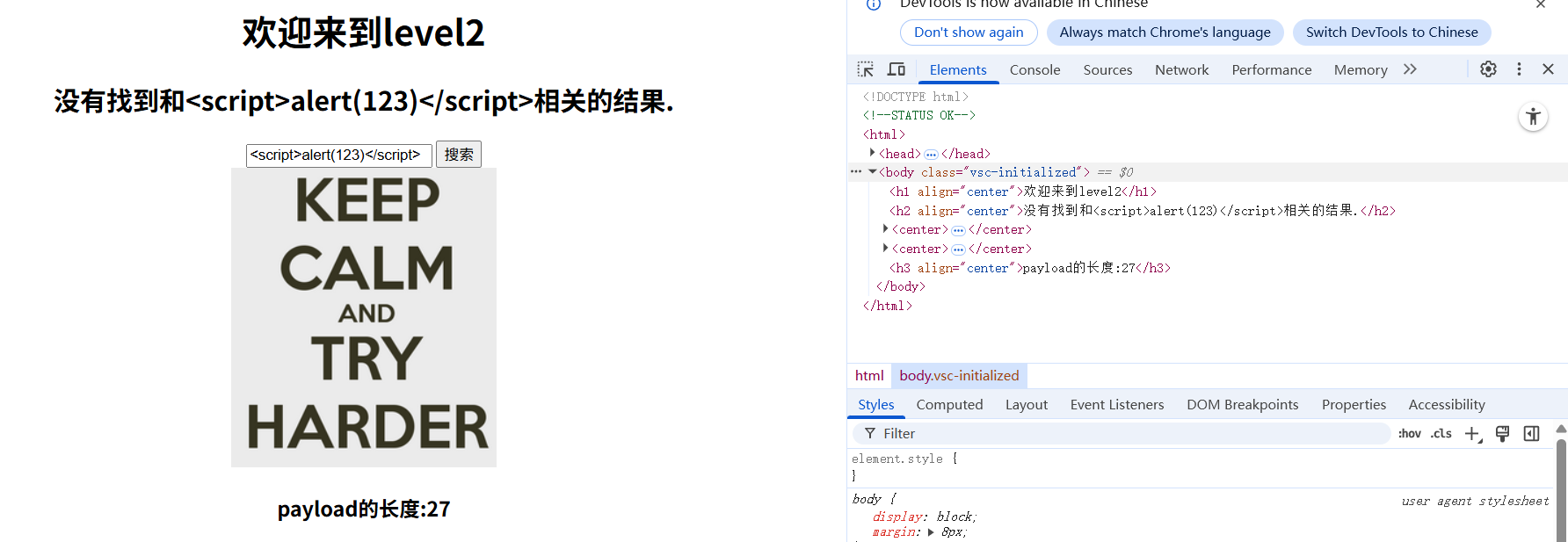
Task: Select the closing </html> tag line
Action: 887,306
